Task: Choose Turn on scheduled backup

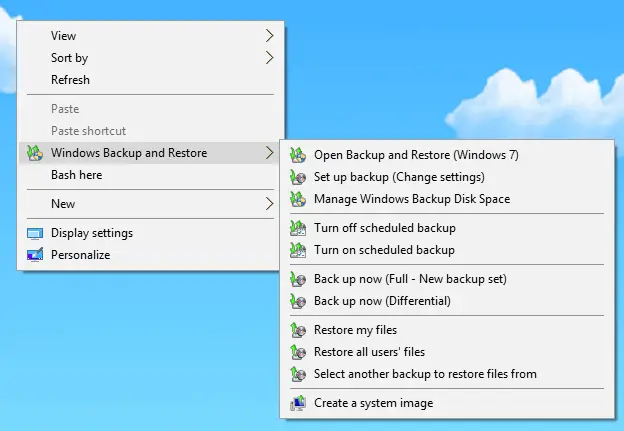Action: pos(447,250)
